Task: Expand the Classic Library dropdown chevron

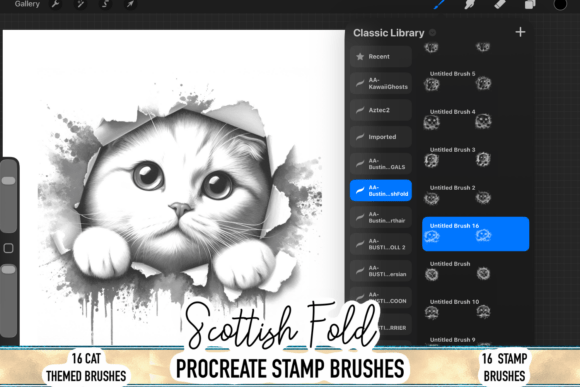Action: point(432,33)
